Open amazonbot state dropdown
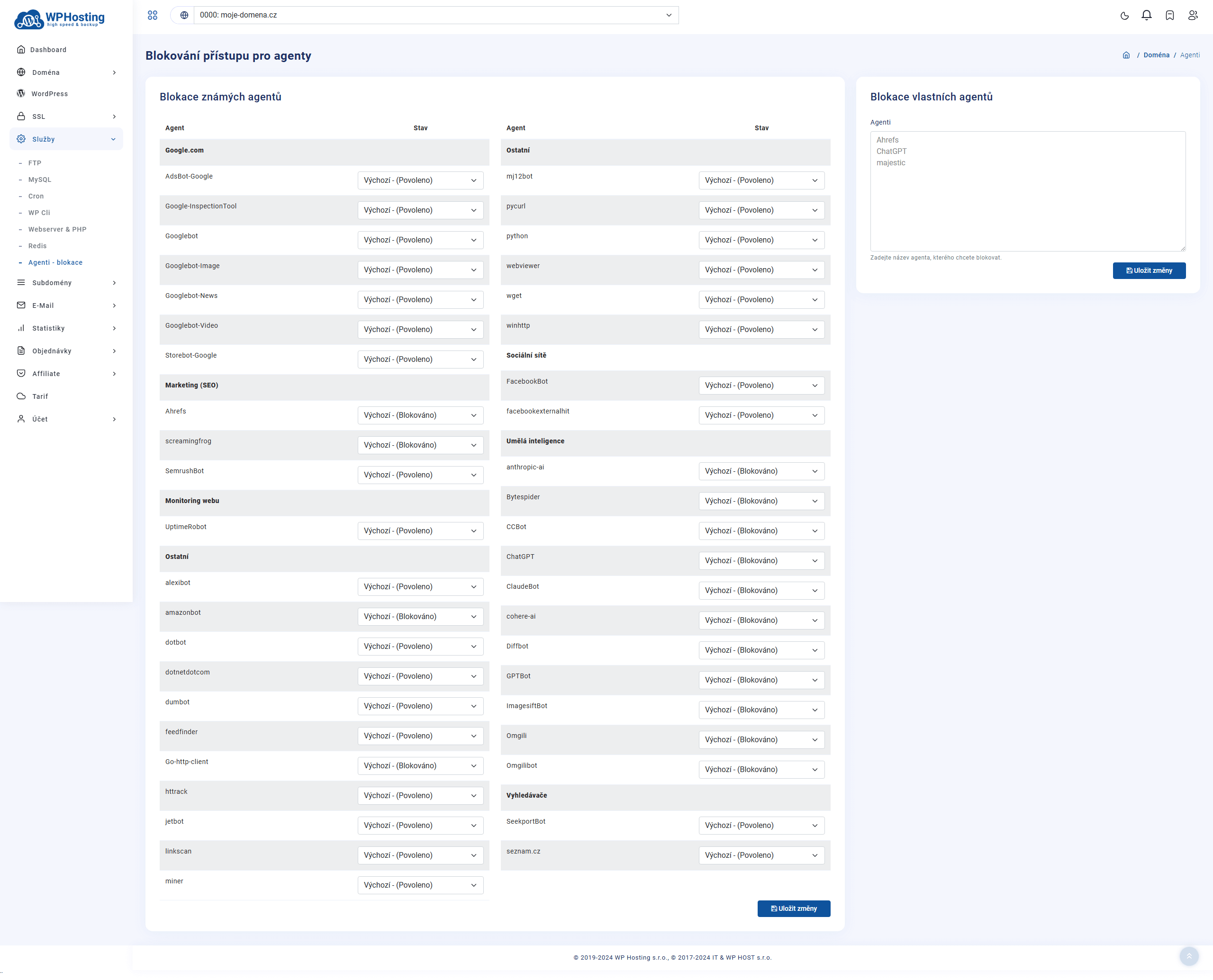Image resolution: width=1213 pixels, height=980 pixels. click(420, 616)
